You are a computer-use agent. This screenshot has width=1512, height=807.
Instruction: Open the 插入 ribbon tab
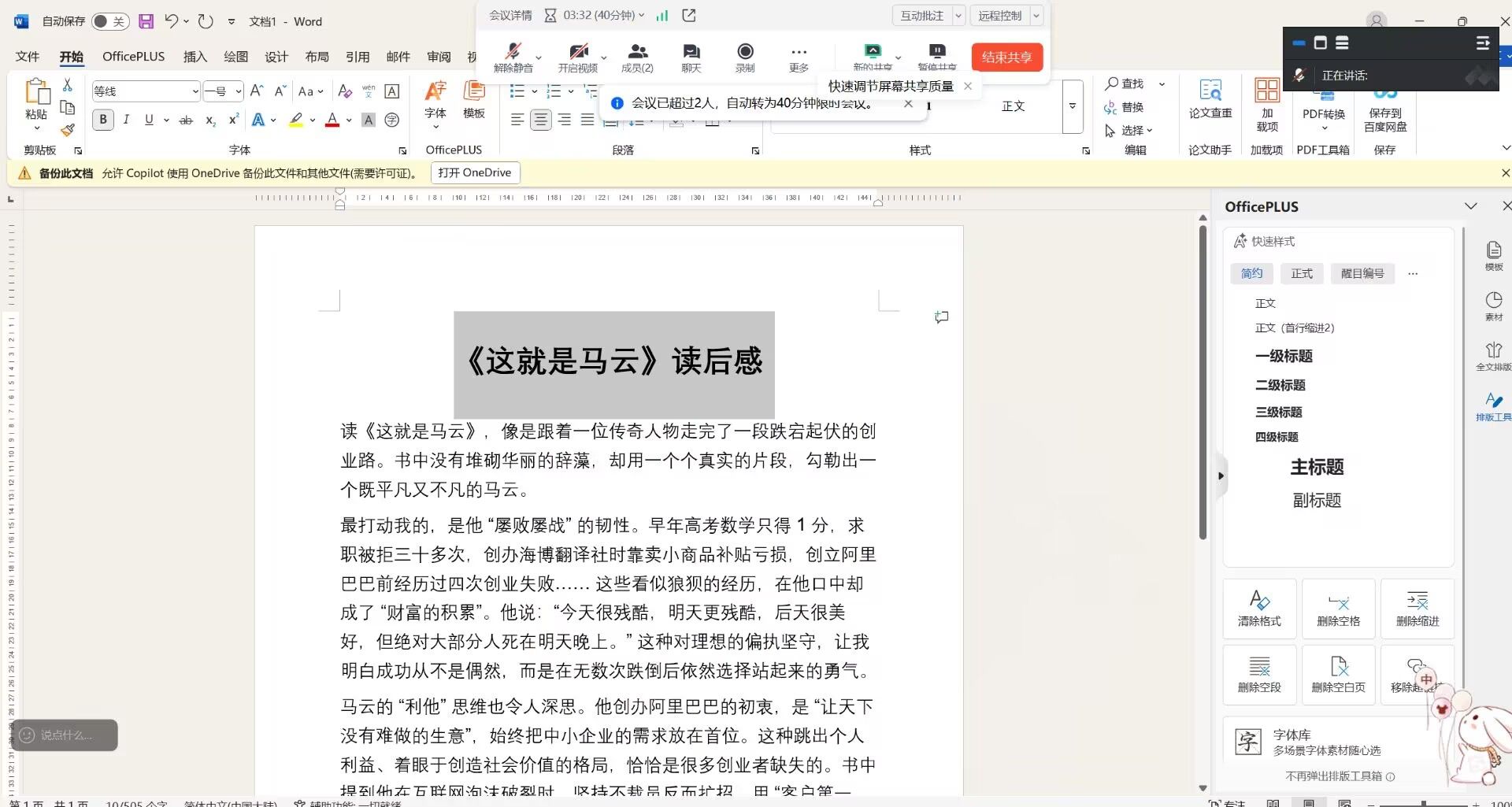[195, 57]
